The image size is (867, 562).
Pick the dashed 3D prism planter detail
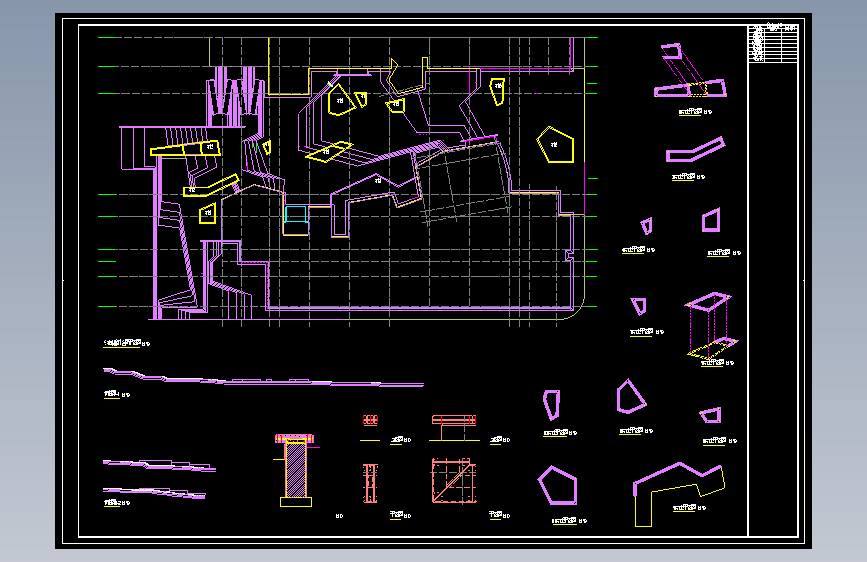pyautogui.click(x=712, y=325)
